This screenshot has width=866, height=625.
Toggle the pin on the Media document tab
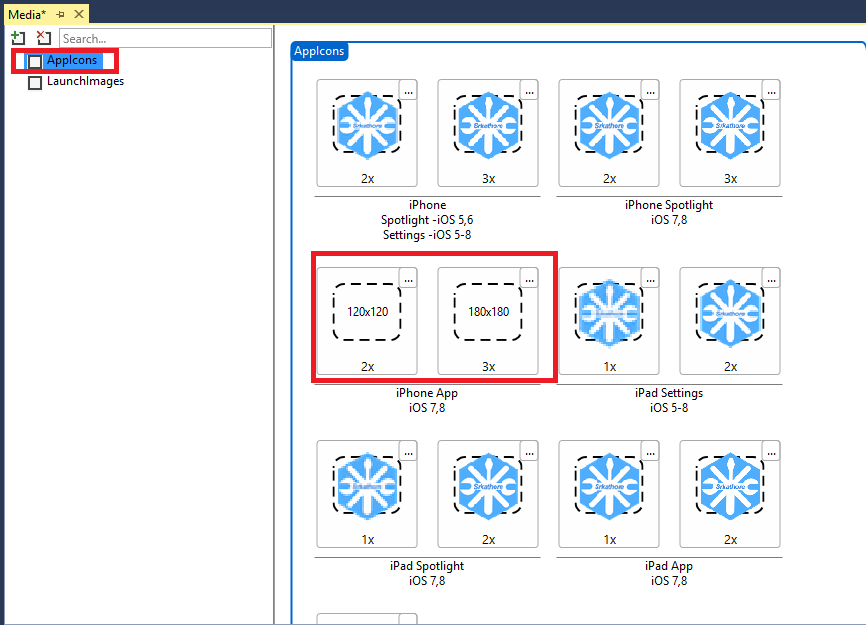(x=60, y=14)
